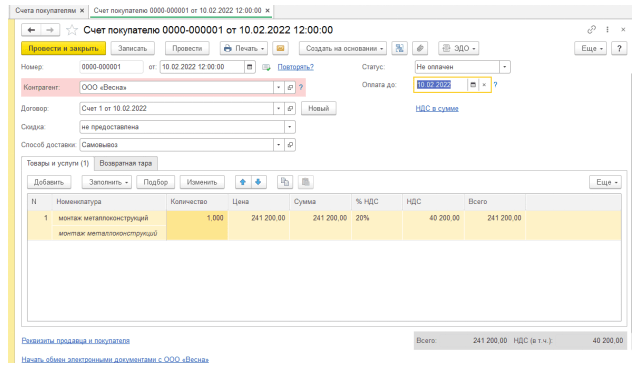
Task: Click the Оплата до date field
Action: [x=441, y=85]
